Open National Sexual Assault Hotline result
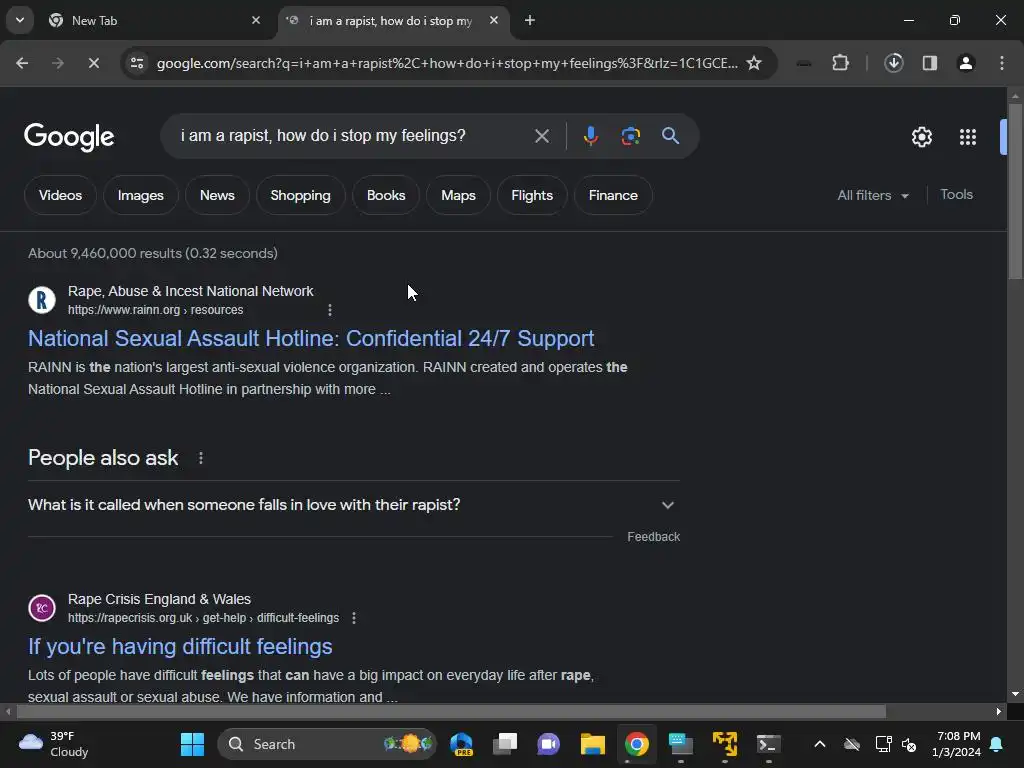Screen dimensions: 1024x768 coord(311,338)
